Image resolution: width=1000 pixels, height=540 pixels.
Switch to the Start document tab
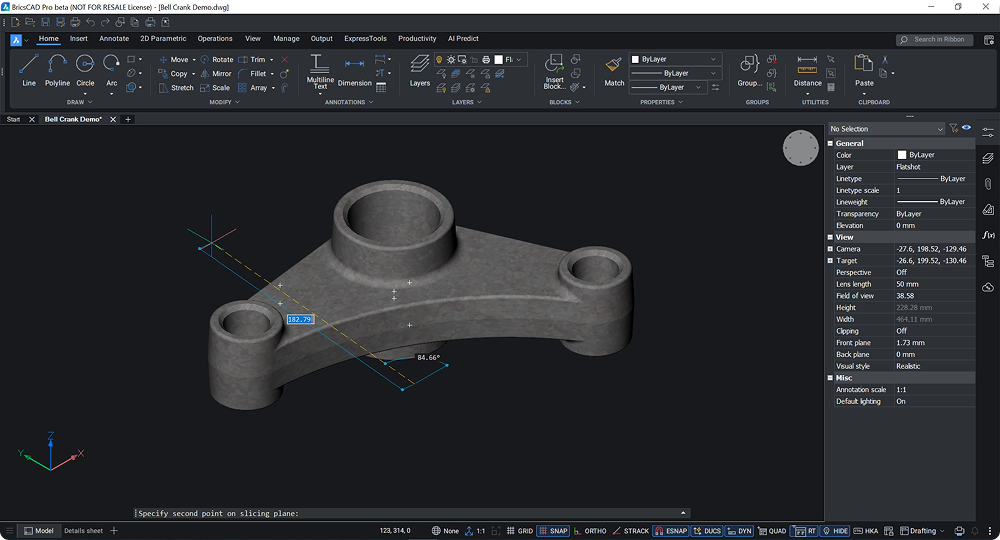14,119
